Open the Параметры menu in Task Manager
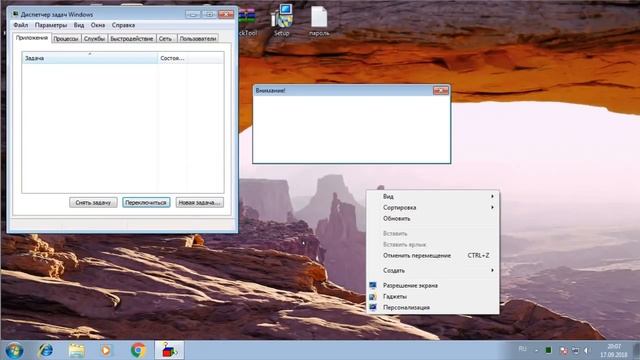This screenshot has height=360, width=640. (x=51, y=25)
